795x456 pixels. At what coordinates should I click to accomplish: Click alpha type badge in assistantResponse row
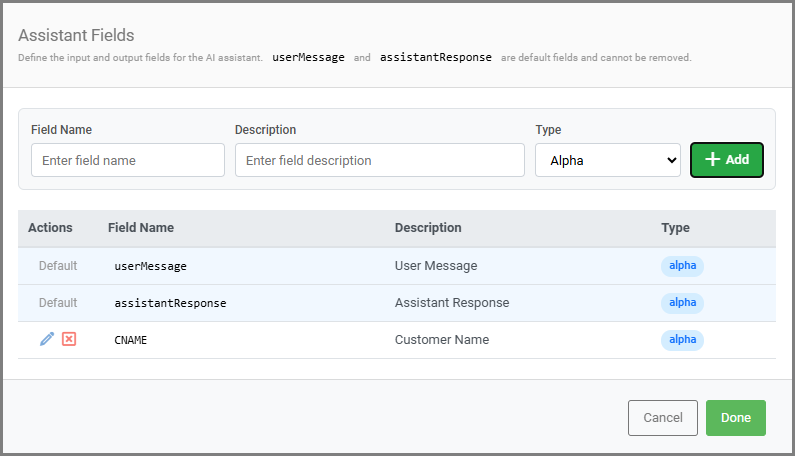pos(682,303)
